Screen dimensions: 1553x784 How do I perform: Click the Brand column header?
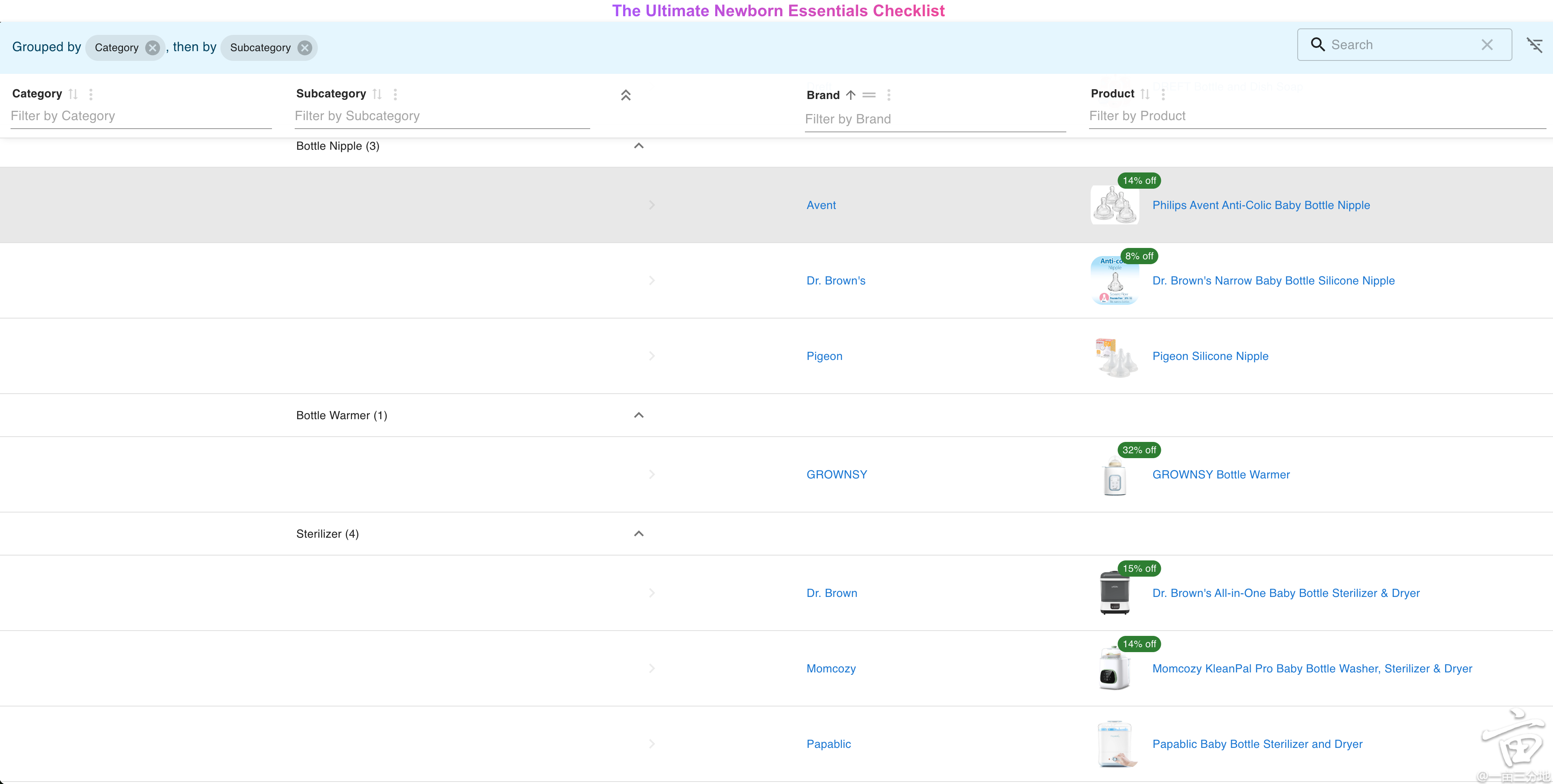tap(823, 95)
